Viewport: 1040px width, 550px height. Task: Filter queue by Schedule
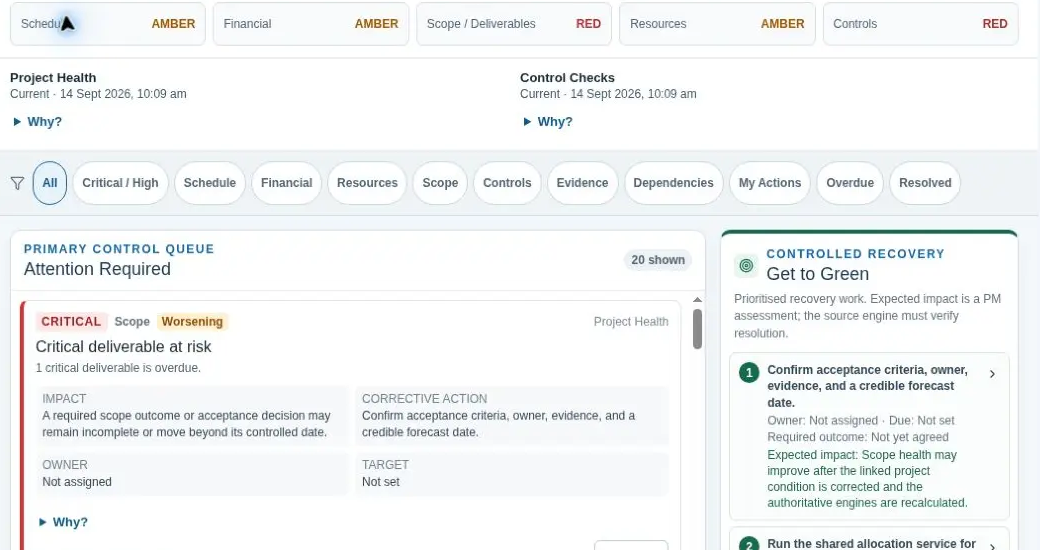pos(210,183)
